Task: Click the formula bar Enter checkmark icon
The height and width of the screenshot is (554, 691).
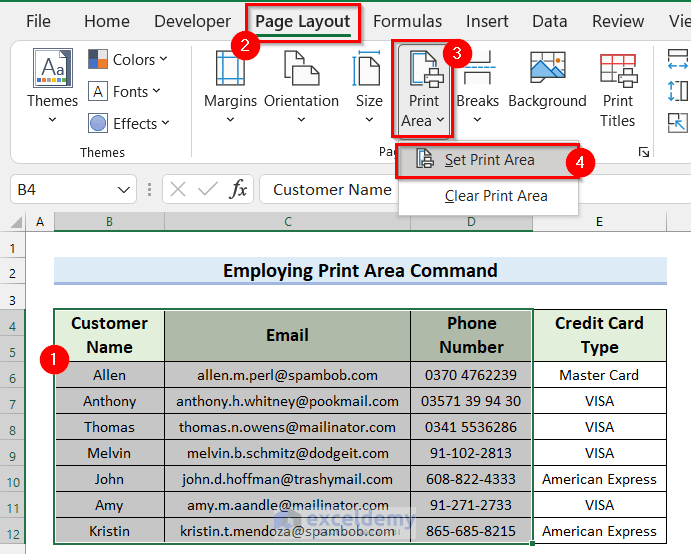Action: tap(208, 190)
